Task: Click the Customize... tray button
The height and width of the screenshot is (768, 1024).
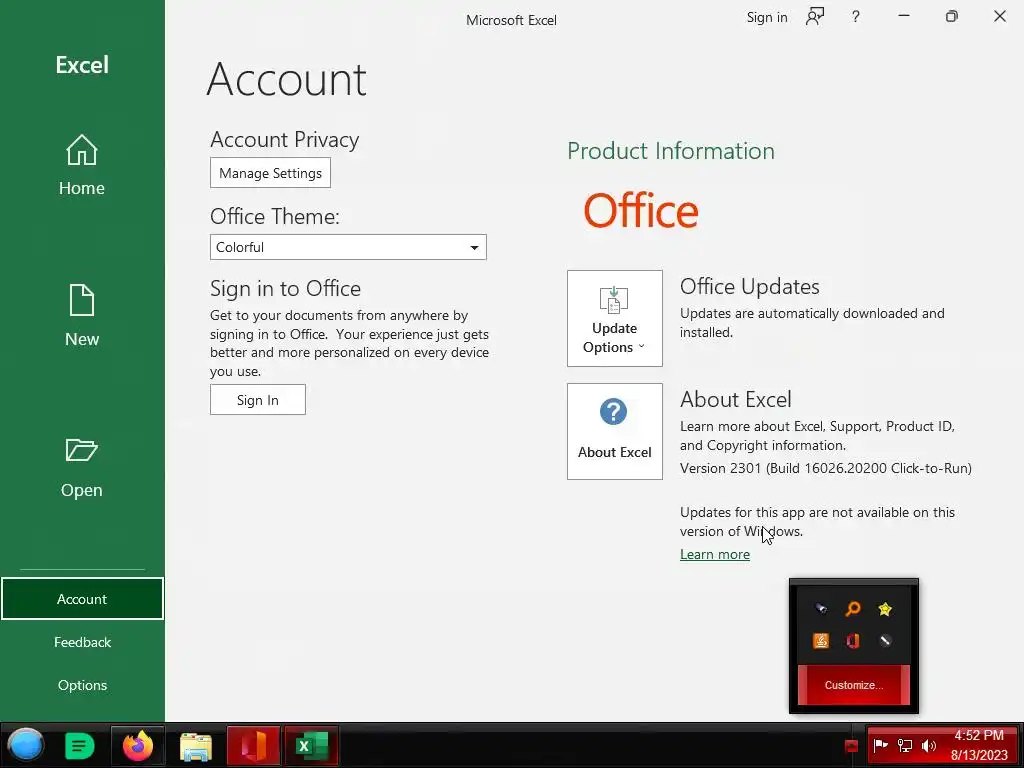Action: (x=854, y=685)
